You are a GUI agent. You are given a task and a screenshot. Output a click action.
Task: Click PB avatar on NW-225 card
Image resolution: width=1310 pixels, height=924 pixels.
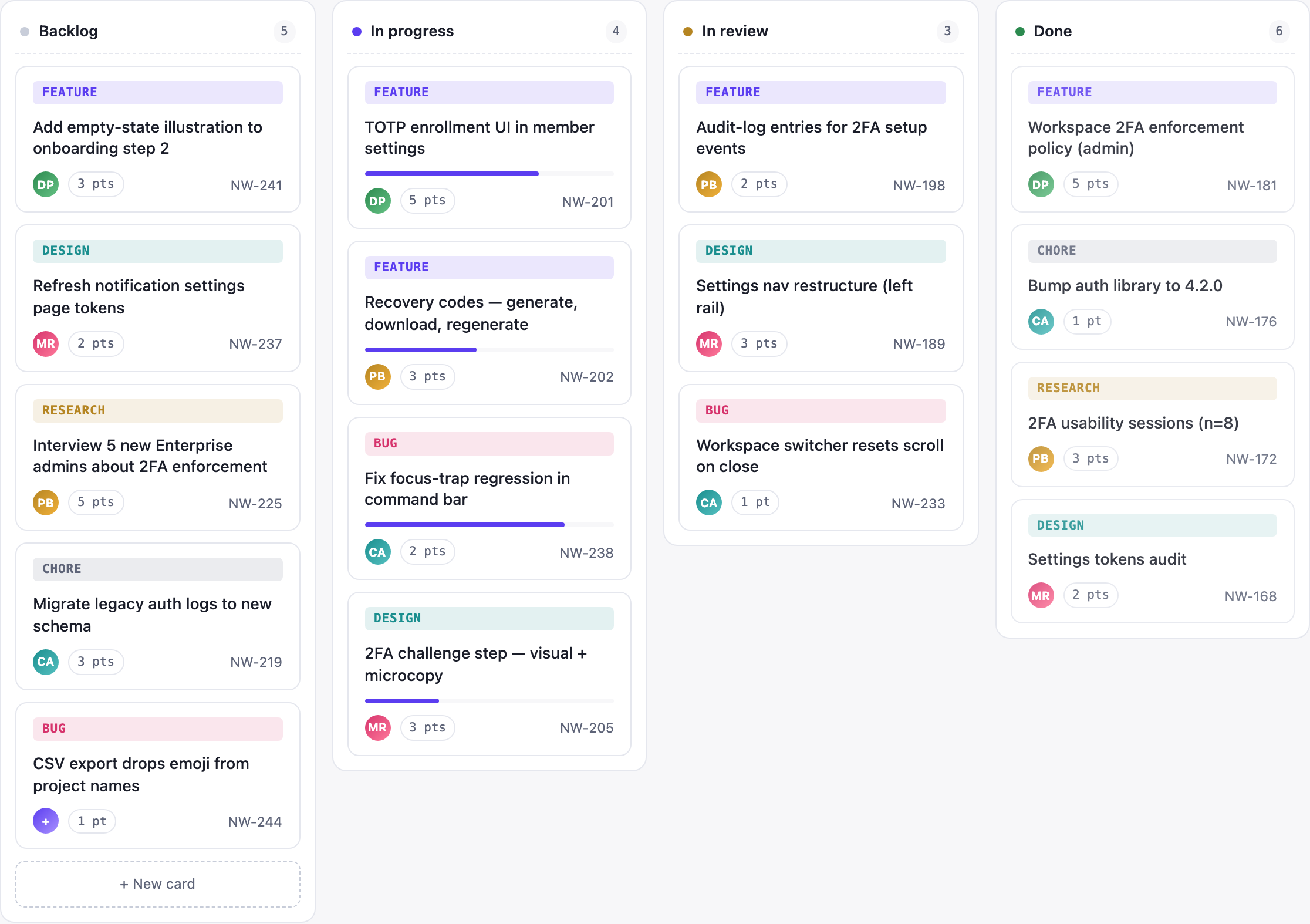(46, 503)
